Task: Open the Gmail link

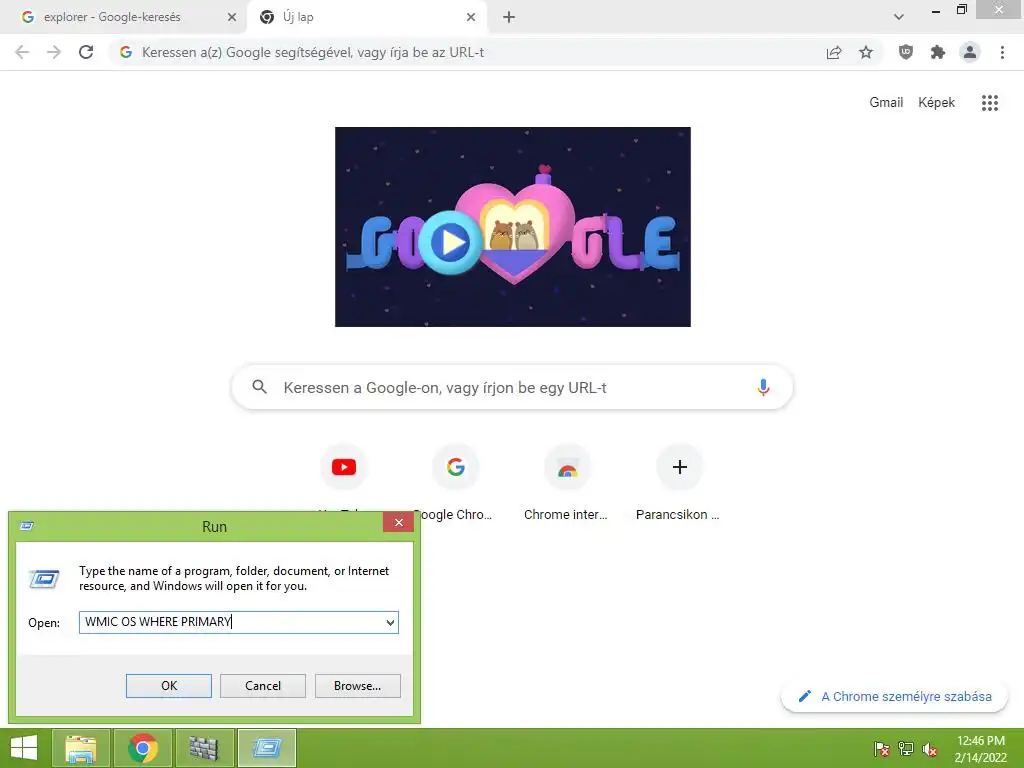Action: click(886, 103)
